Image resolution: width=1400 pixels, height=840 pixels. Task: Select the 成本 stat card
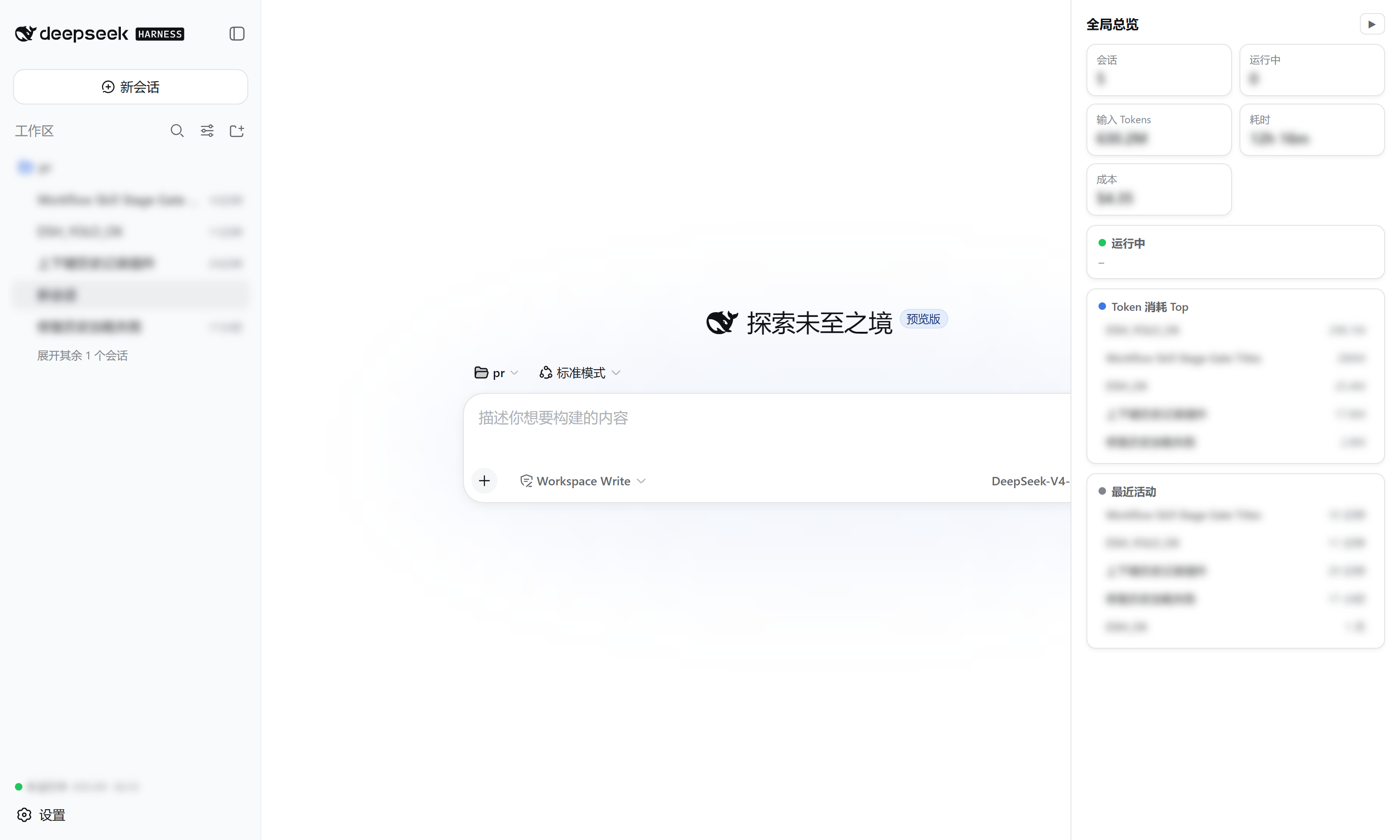pyautogui.click(x=1159, y=189)
